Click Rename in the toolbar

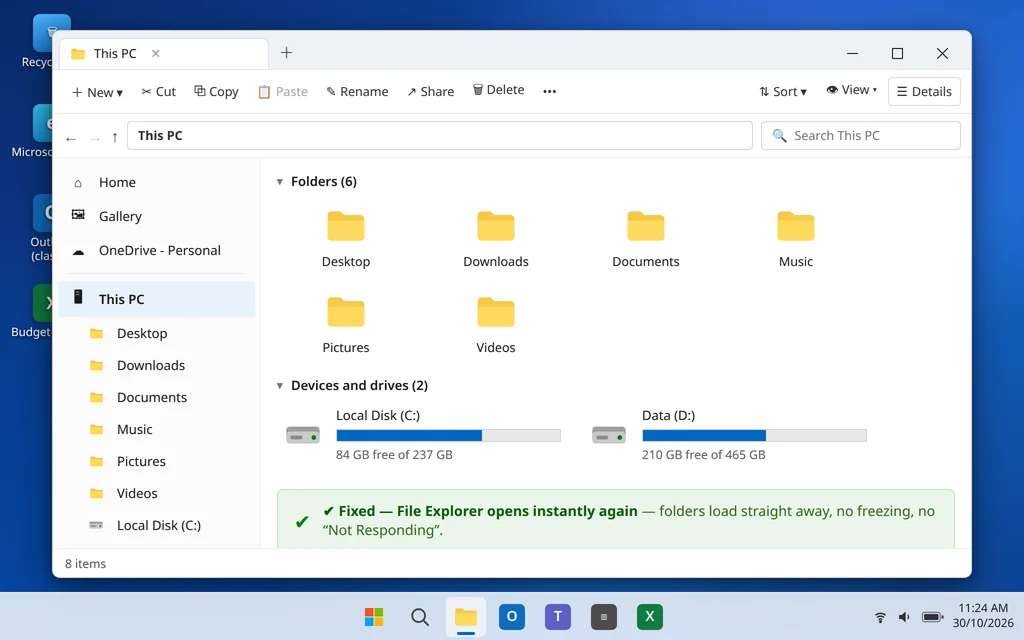[357, 91]
